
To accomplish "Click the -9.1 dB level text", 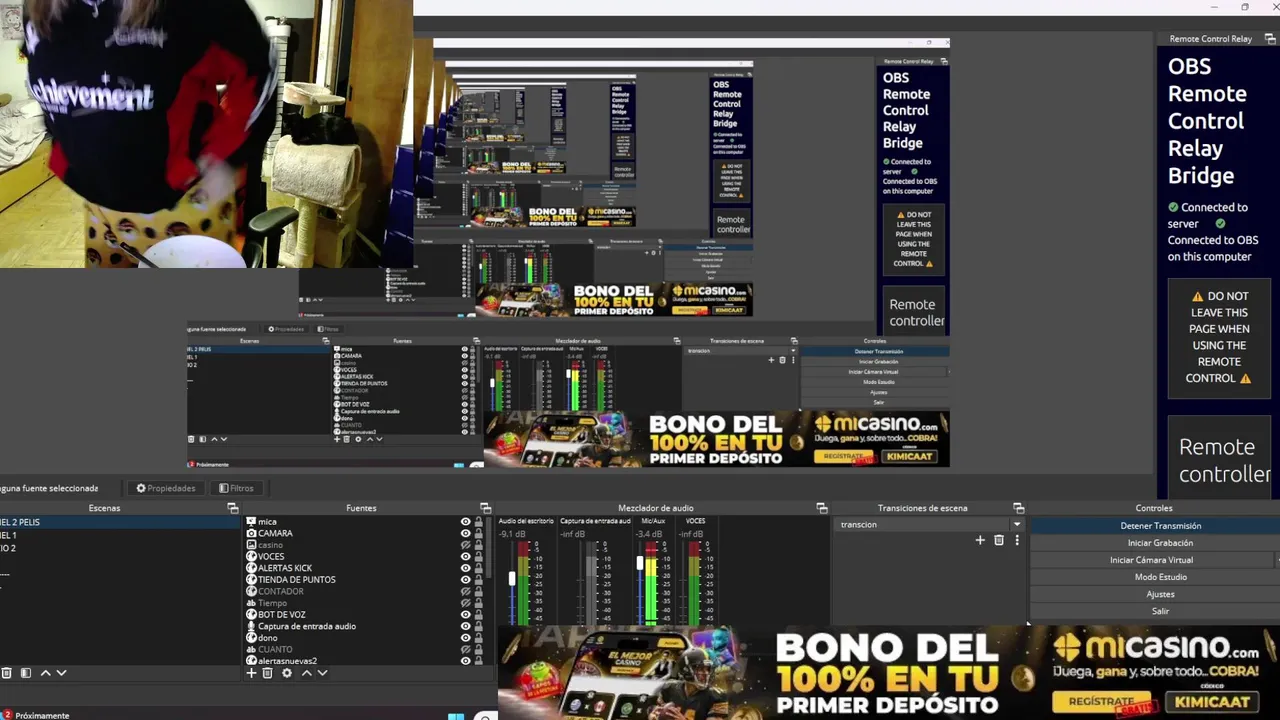I will pos(512,534).
